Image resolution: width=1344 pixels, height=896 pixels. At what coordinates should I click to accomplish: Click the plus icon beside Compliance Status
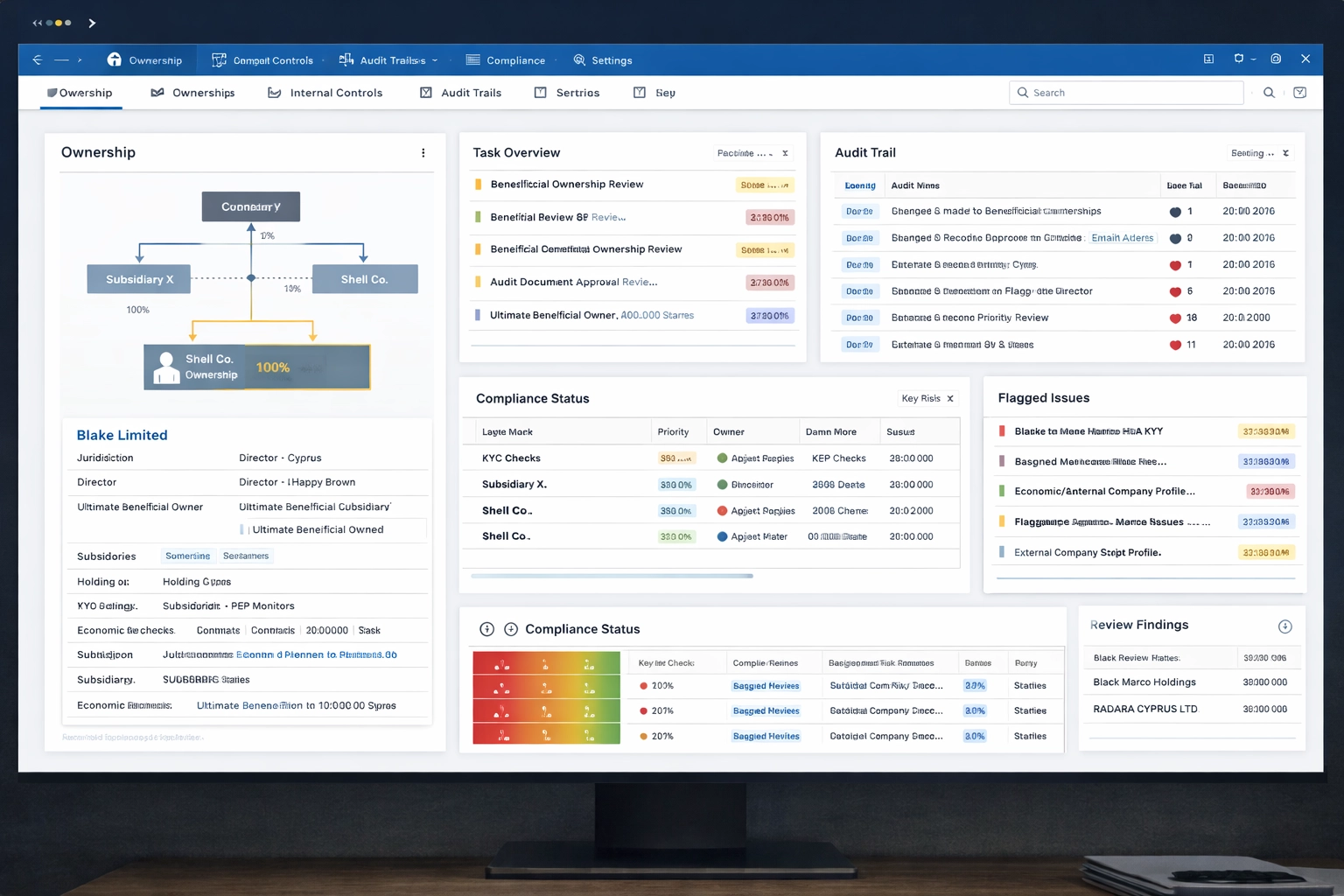coord(511,629)
